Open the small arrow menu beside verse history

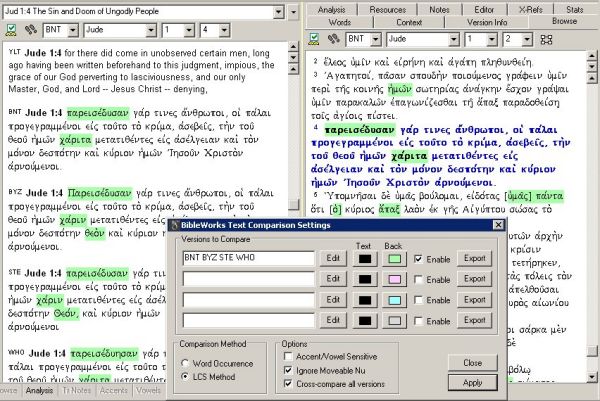(293, 12)
